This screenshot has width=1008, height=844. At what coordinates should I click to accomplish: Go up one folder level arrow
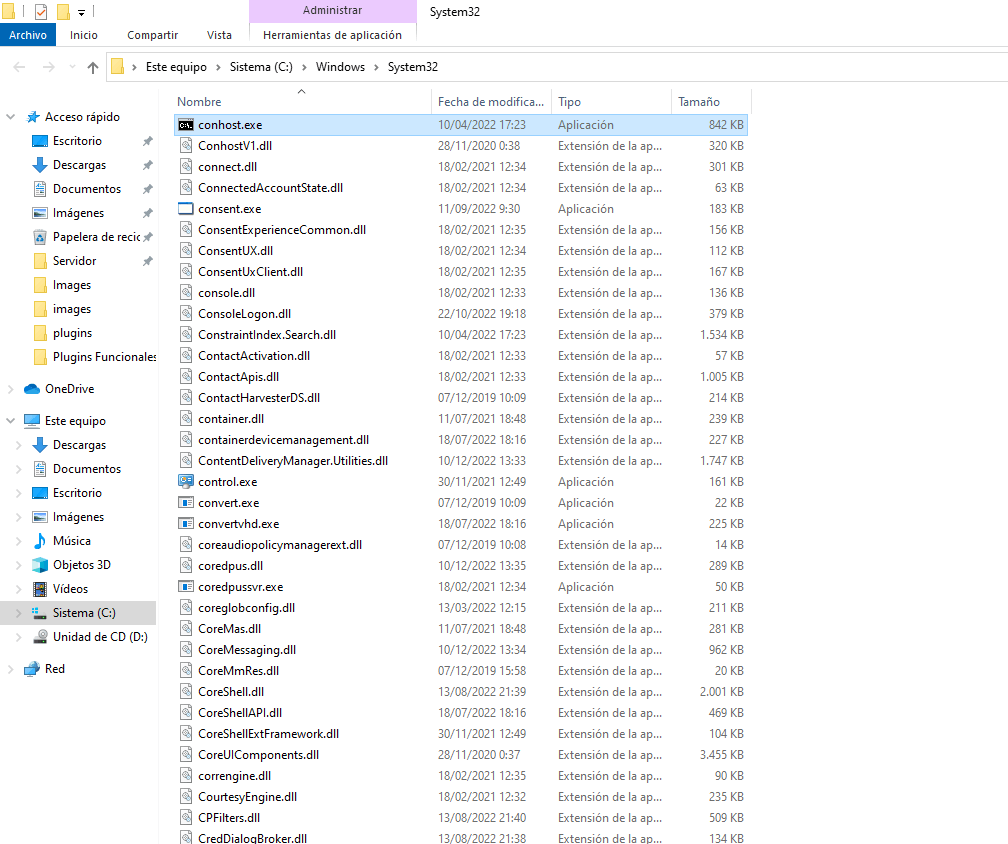(x=93, y=67)
